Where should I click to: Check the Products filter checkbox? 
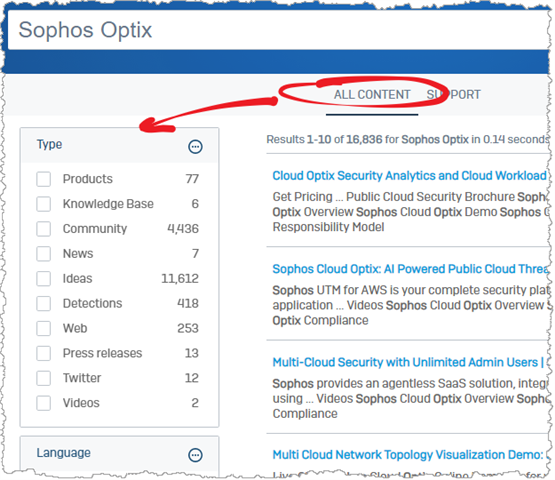click(x=44, y=179)
